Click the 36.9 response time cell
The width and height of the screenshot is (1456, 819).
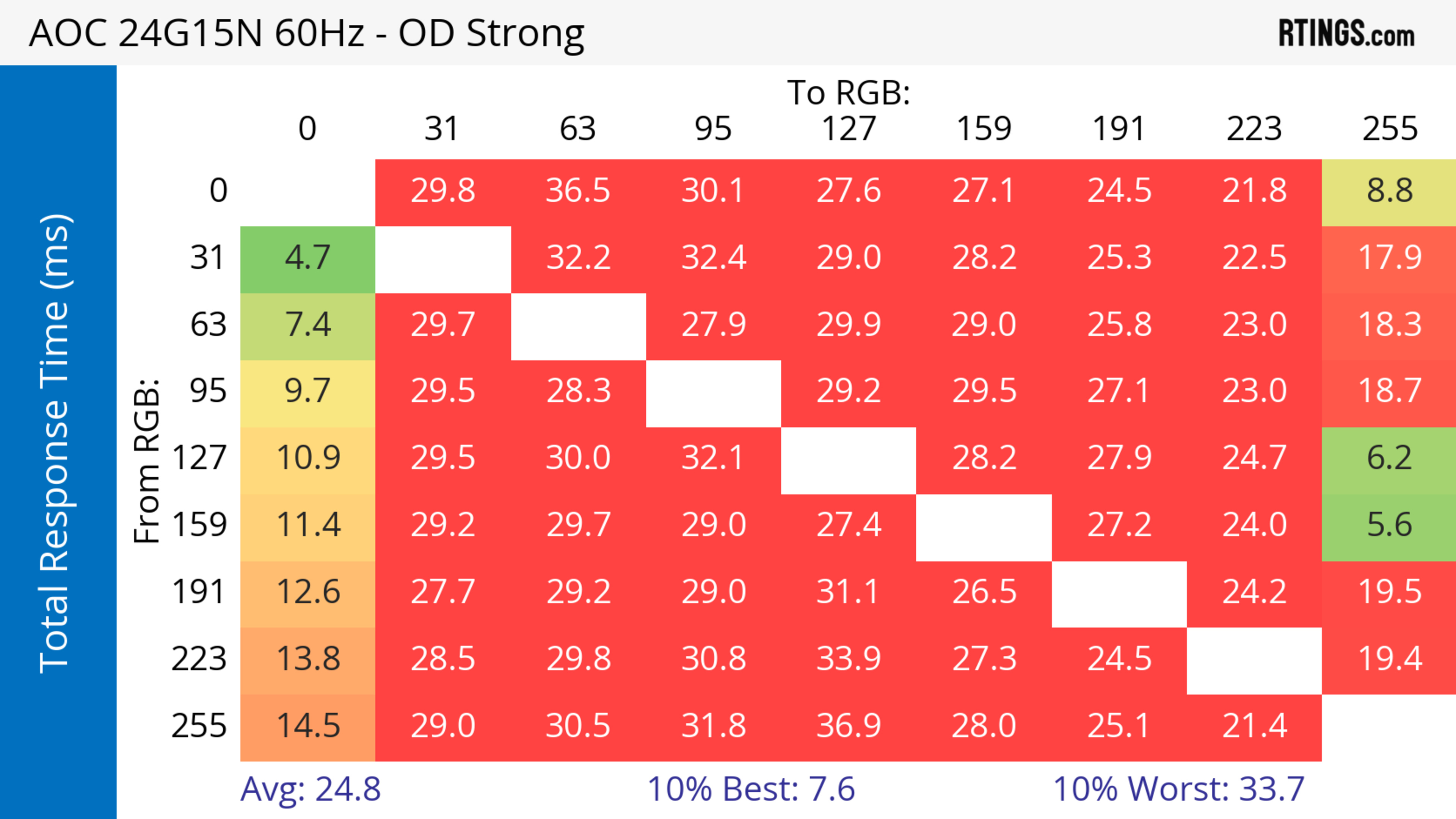click(x=849, y=726)
